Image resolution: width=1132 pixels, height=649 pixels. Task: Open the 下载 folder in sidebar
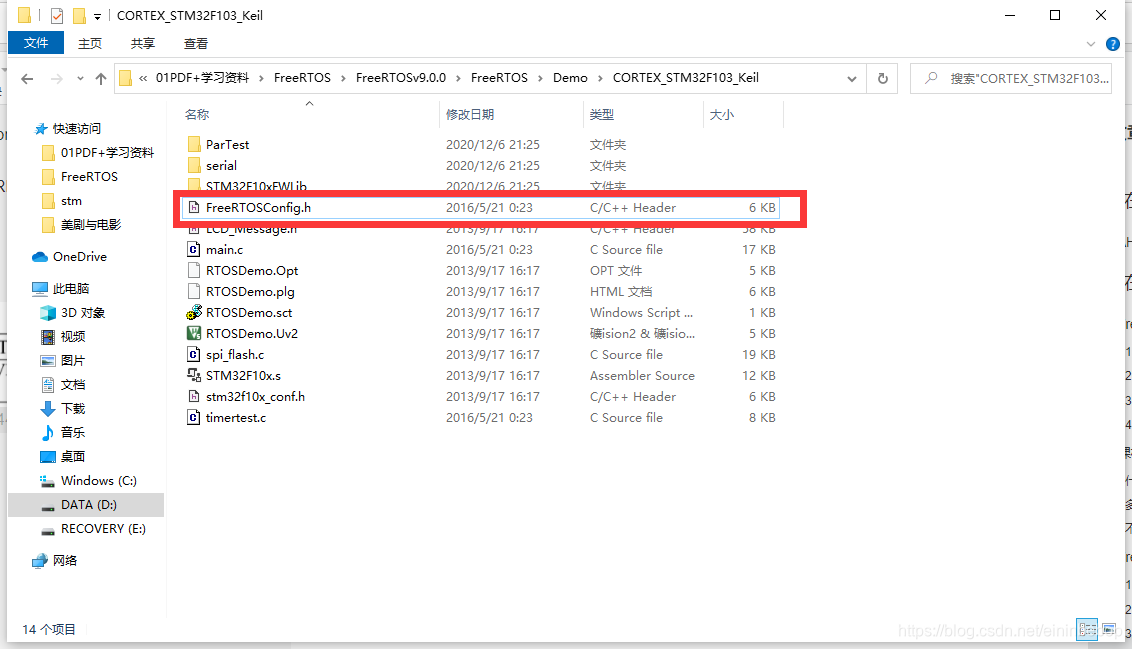click(72, 408)
